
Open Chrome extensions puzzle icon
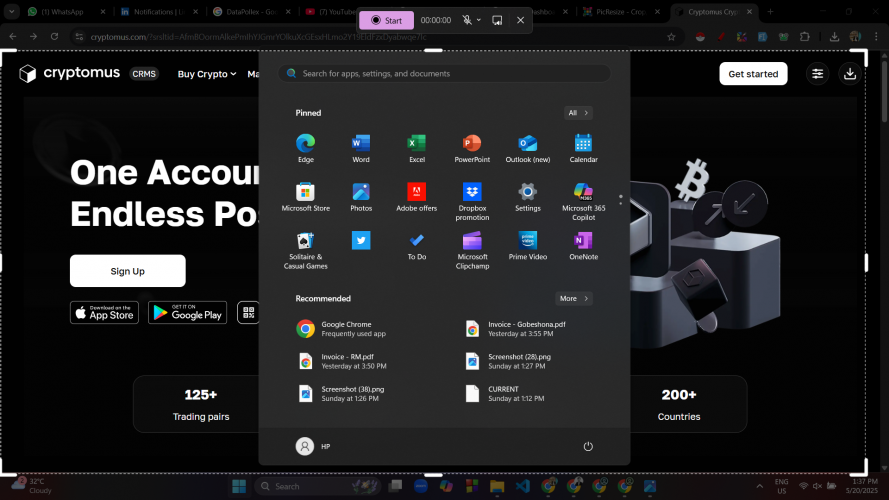[x=804, y=37]
